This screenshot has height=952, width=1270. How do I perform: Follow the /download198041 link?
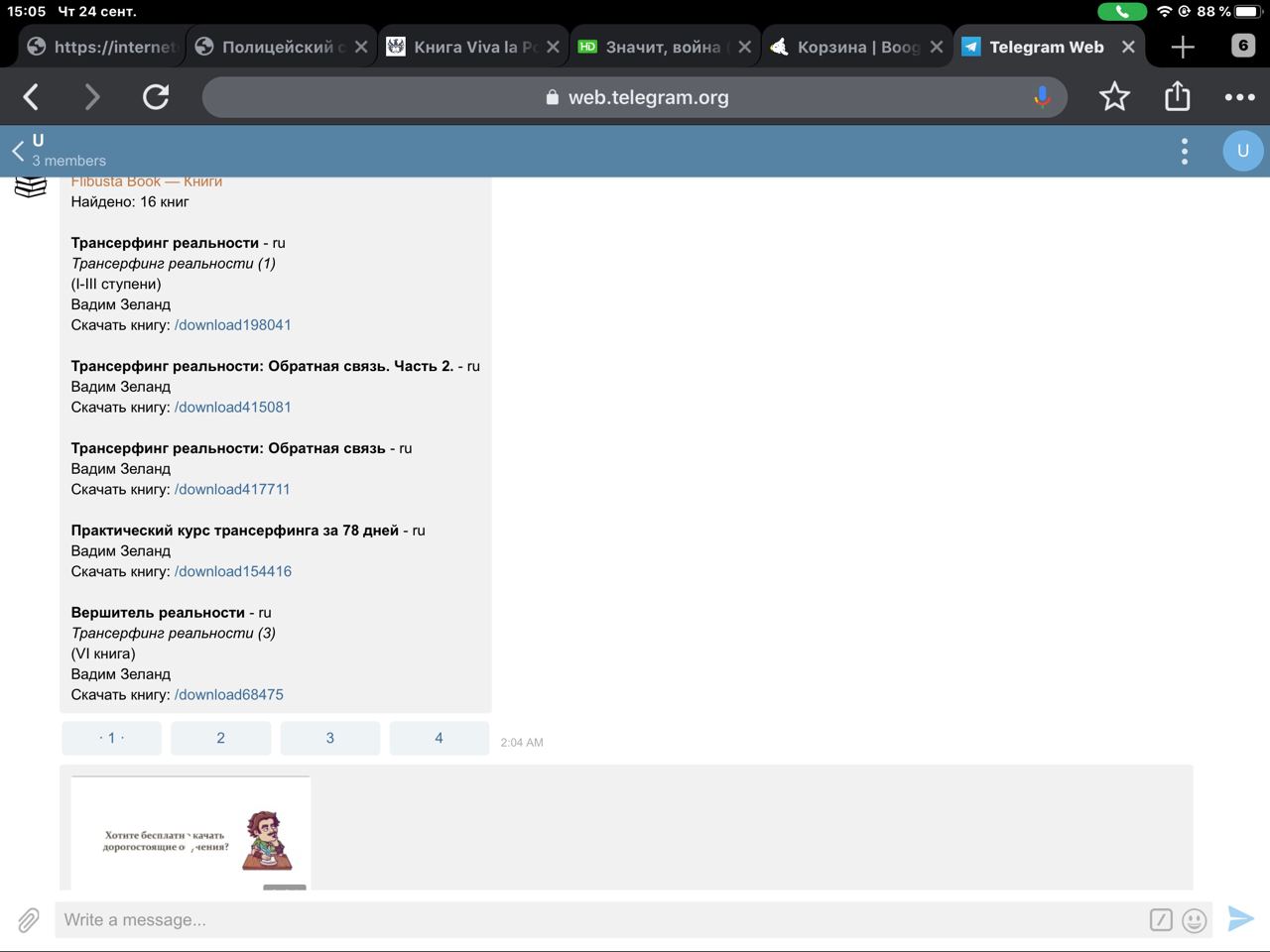point(233,325)
